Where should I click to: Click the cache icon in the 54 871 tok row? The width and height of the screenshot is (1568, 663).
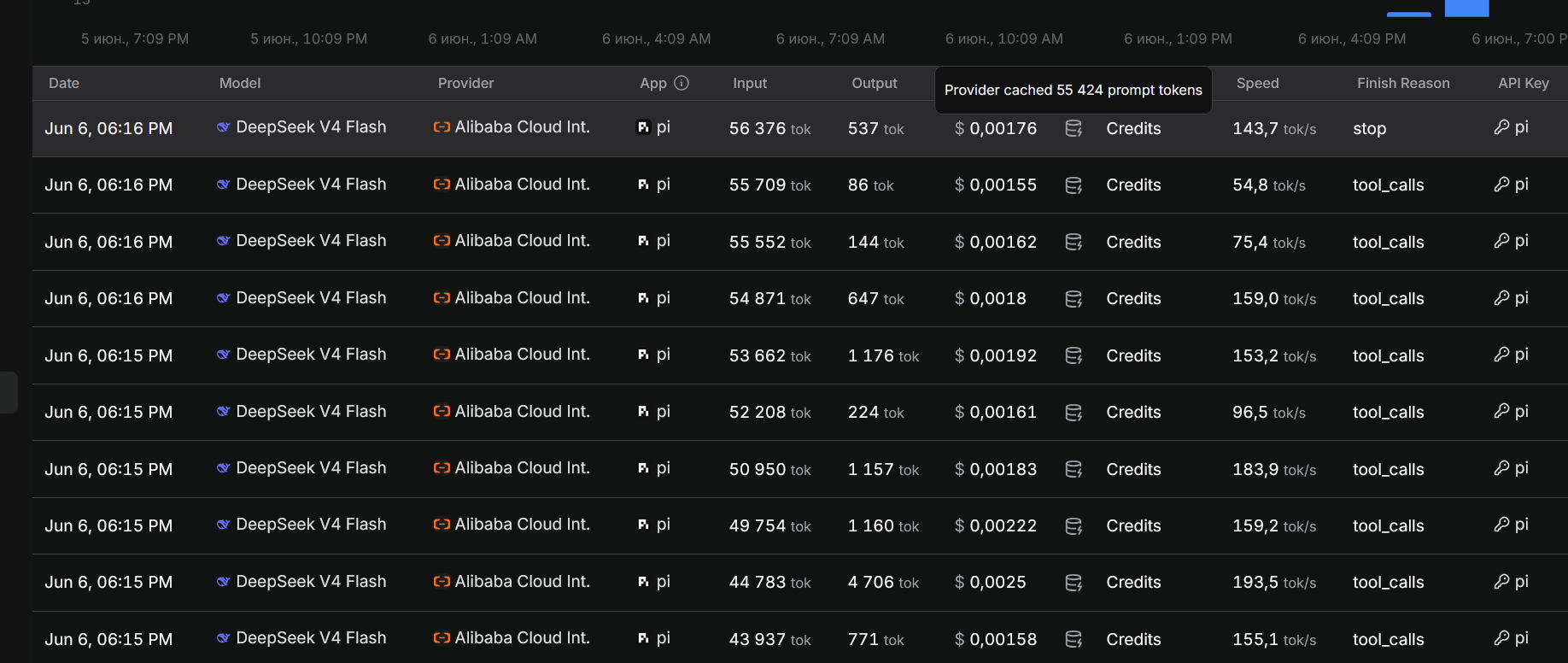1074,298
